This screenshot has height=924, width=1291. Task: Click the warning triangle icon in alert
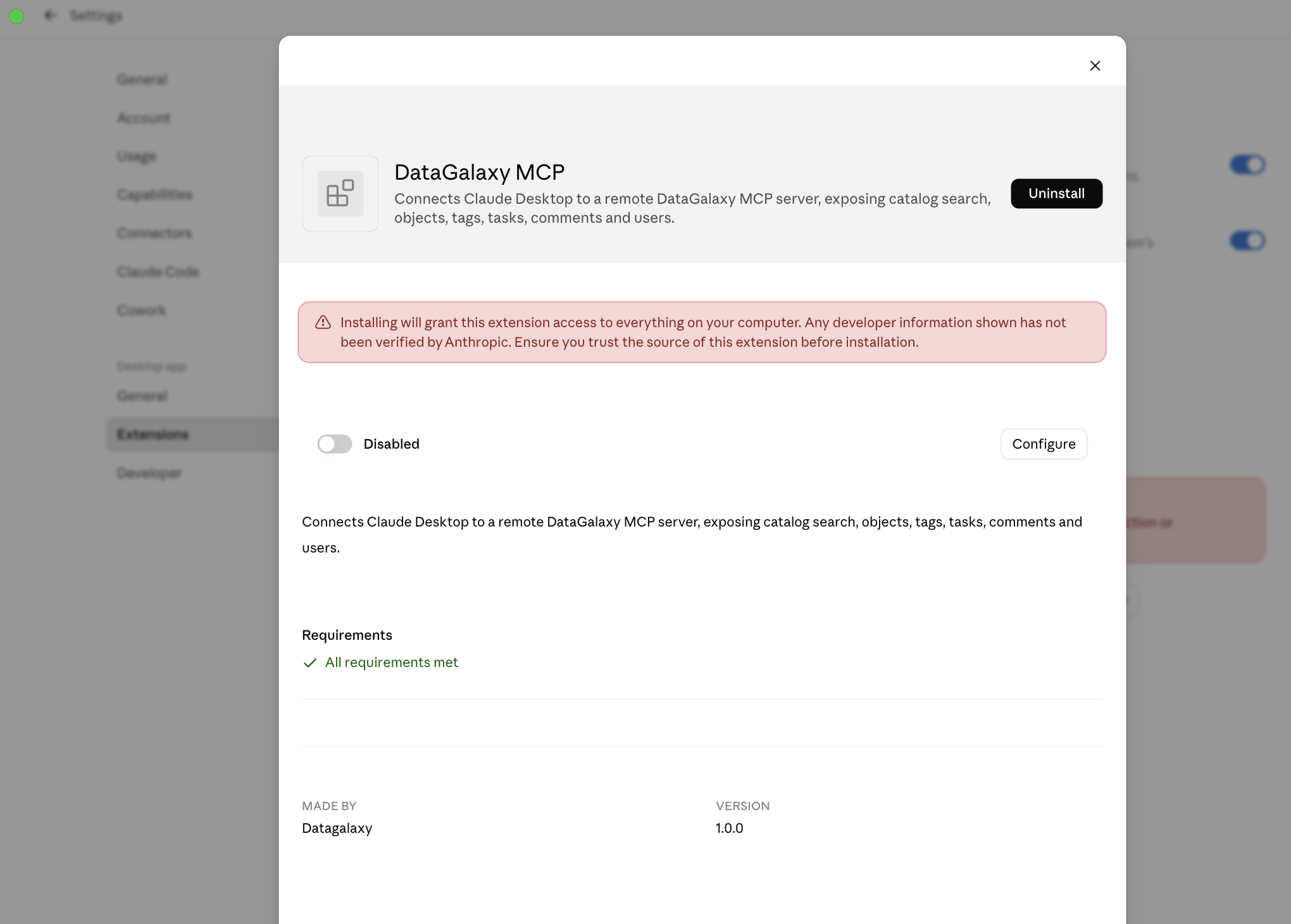pos(323,323)
